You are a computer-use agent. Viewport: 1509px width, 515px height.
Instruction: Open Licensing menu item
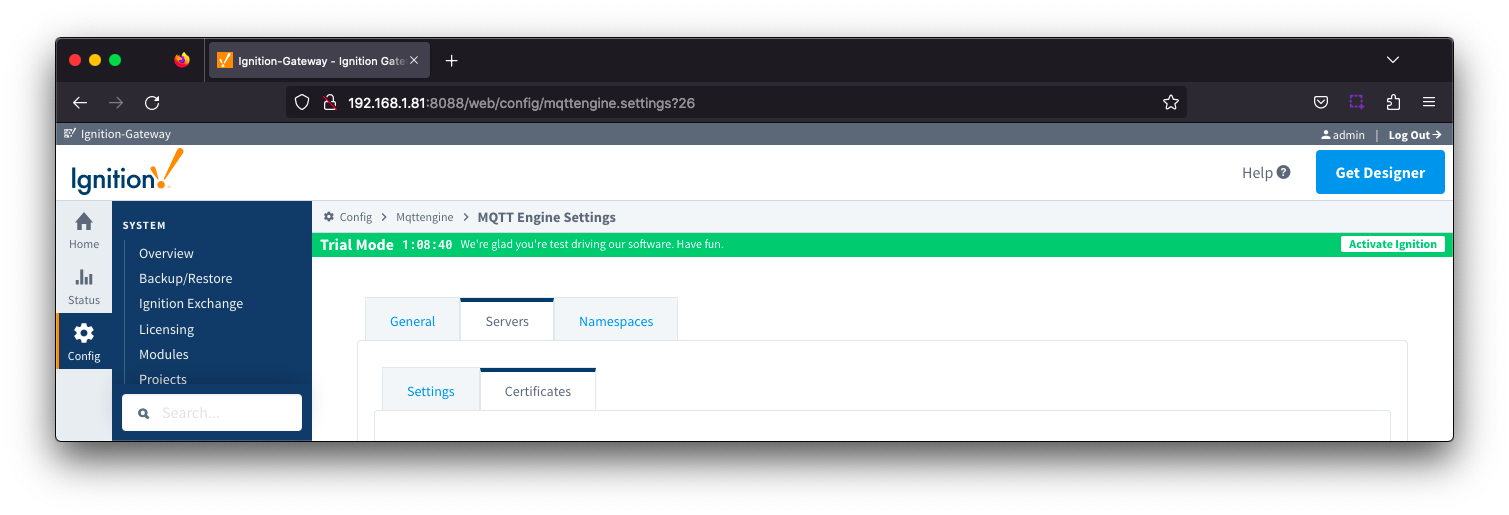click(166, 329)
